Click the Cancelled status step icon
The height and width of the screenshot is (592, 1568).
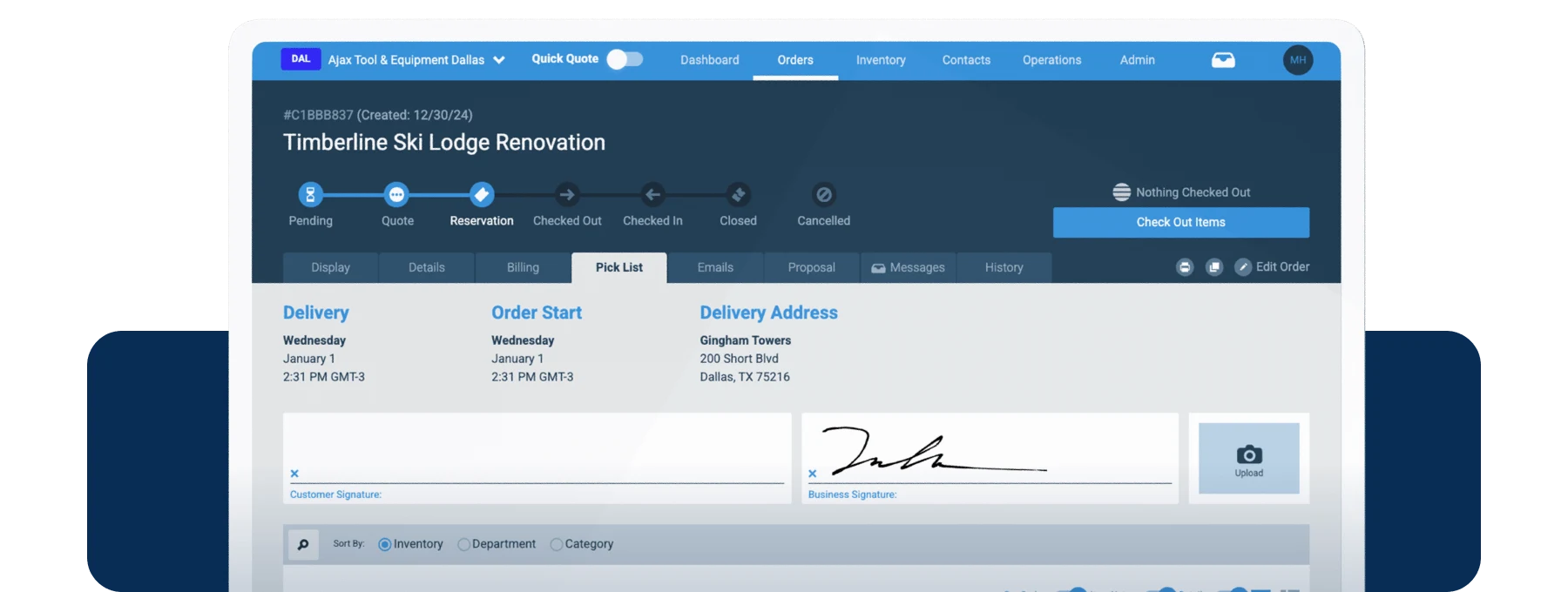(824, 194)
